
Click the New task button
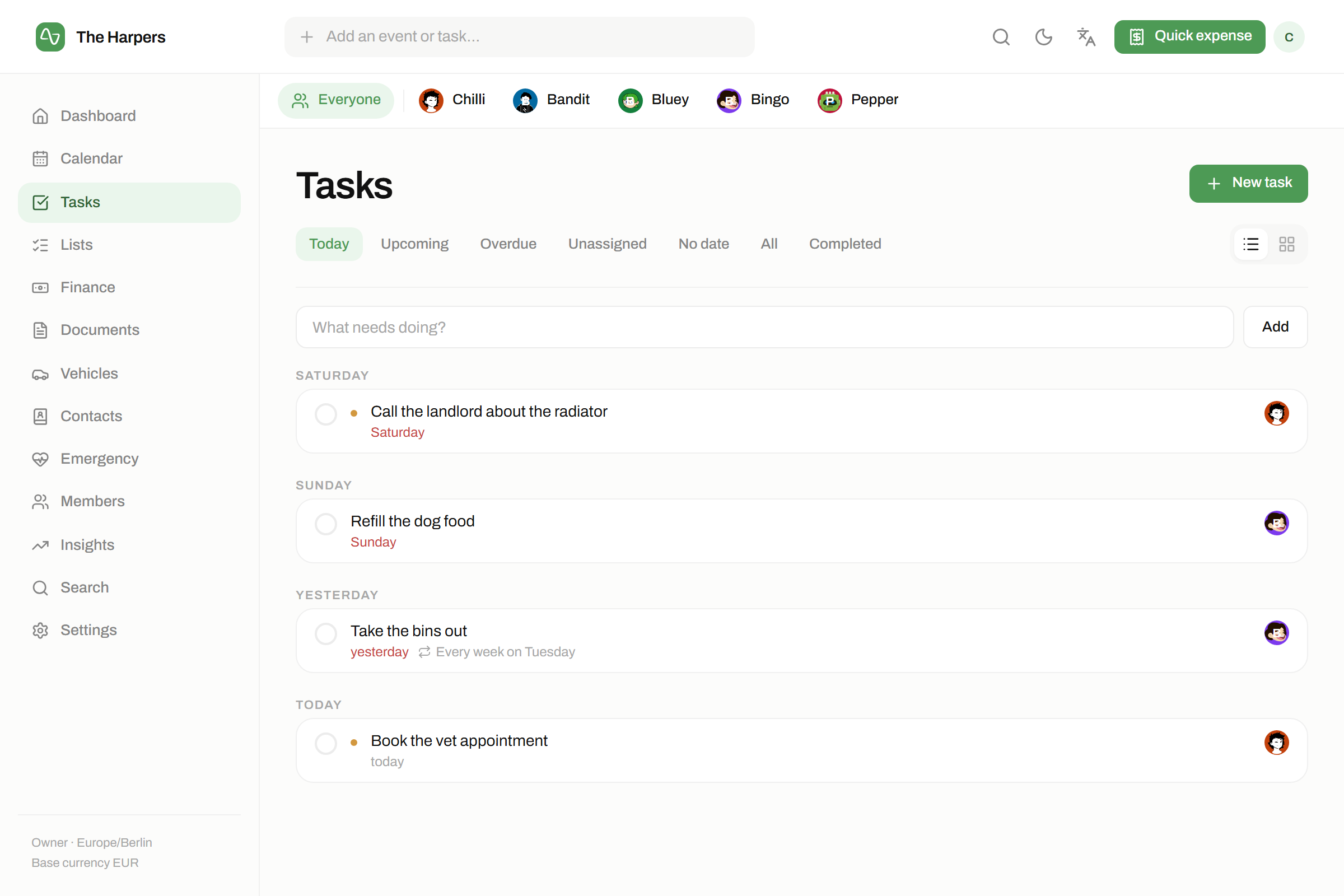click(x=1248, y=184)
